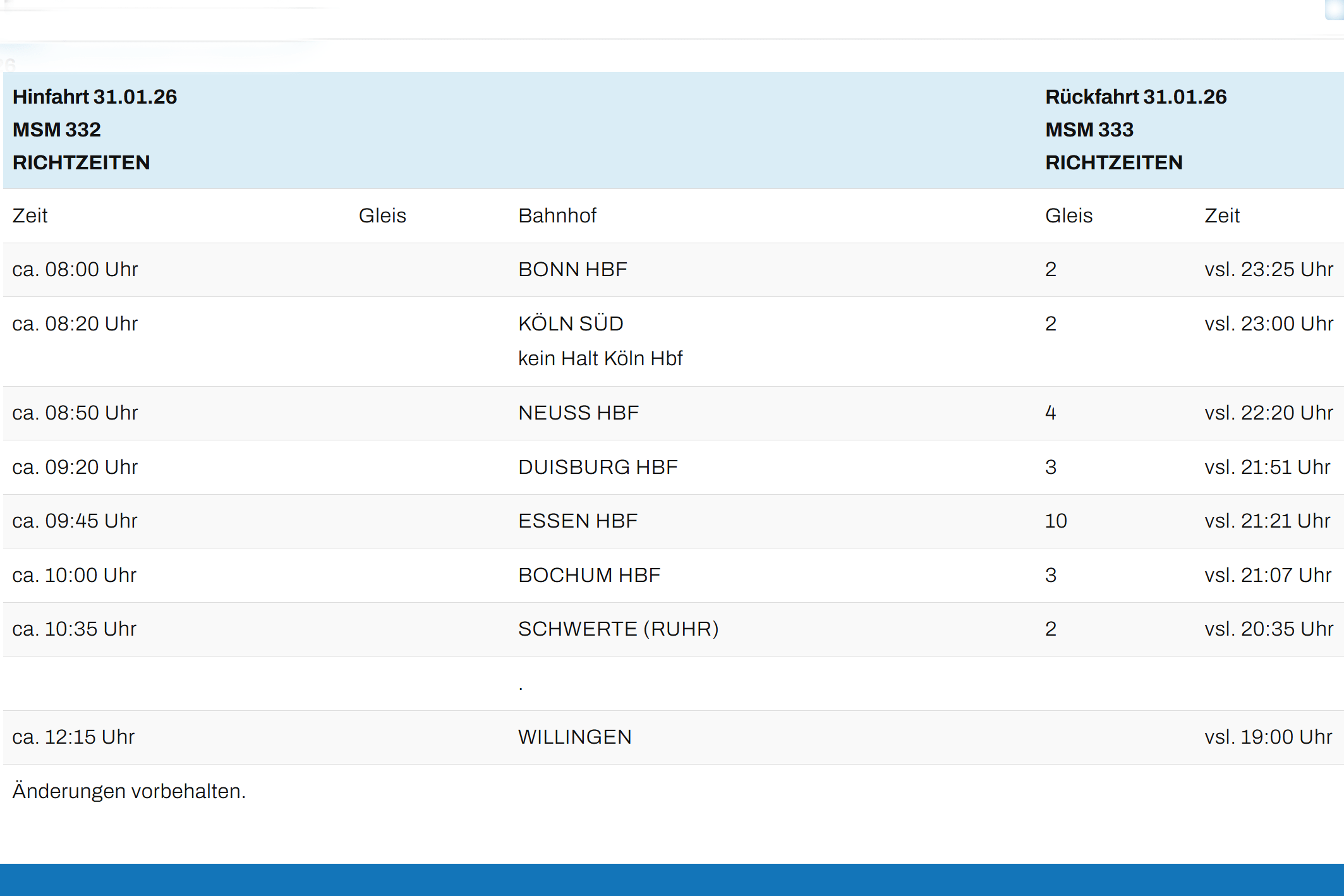Click the blue footer bar
The image size is (1344, 896).
[x=672, y=880]
